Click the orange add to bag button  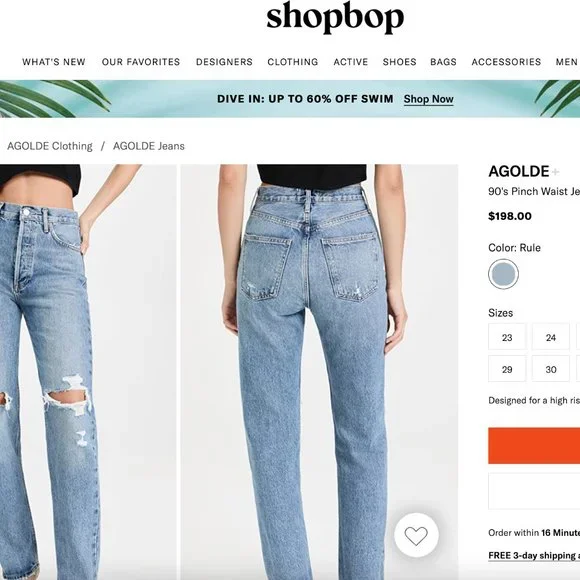[534, 446]
